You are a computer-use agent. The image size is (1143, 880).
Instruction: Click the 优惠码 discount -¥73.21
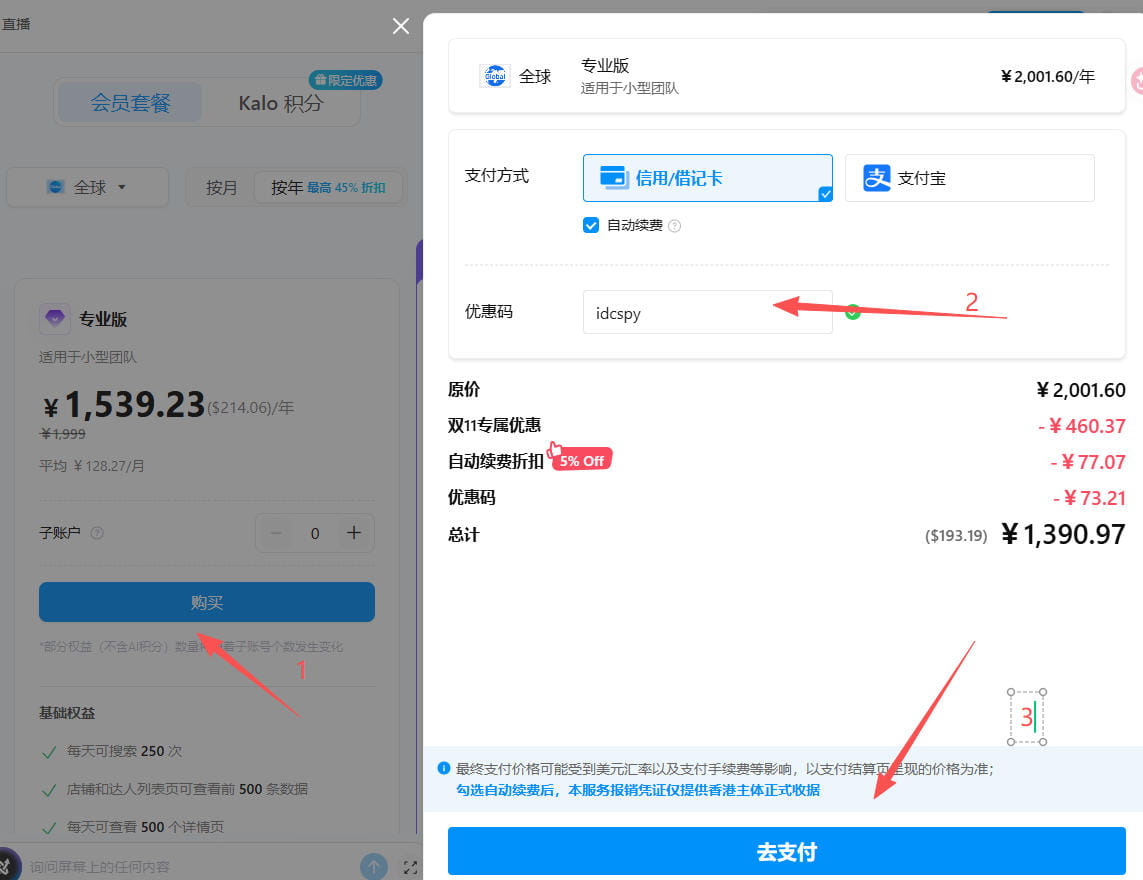[1089, 498]
